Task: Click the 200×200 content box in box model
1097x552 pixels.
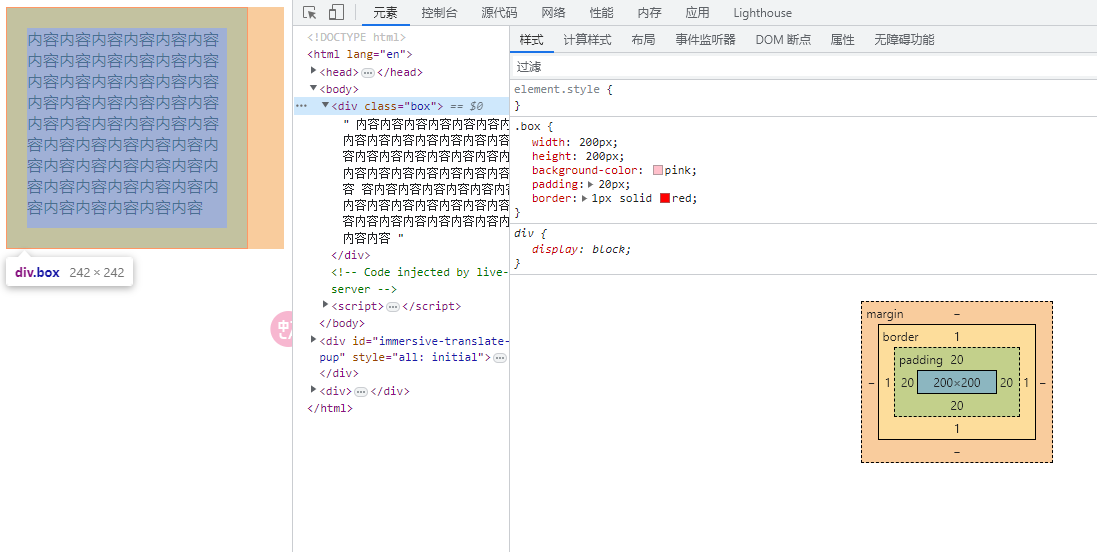Action: coord(957,382)
